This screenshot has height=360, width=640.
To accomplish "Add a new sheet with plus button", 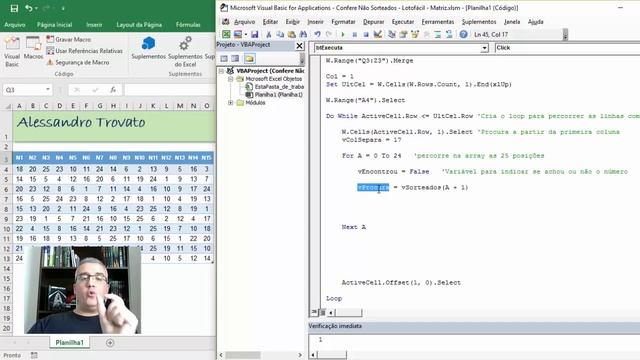I will pyautogui.click(x=110, y=343).
